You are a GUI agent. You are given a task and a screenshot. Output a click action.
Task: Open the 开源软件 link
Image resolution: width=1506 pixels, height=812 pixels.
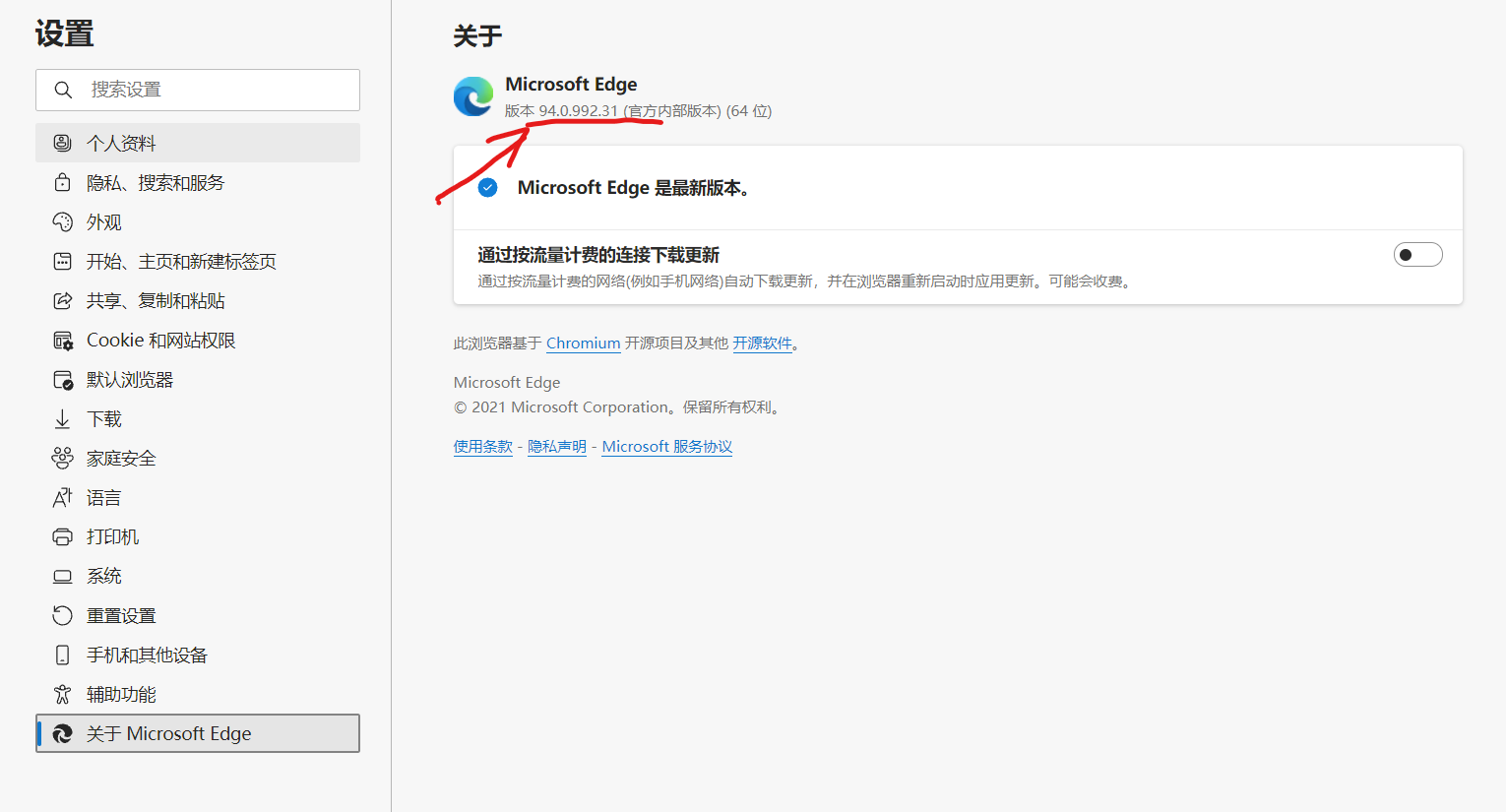[x=763, y=344]
